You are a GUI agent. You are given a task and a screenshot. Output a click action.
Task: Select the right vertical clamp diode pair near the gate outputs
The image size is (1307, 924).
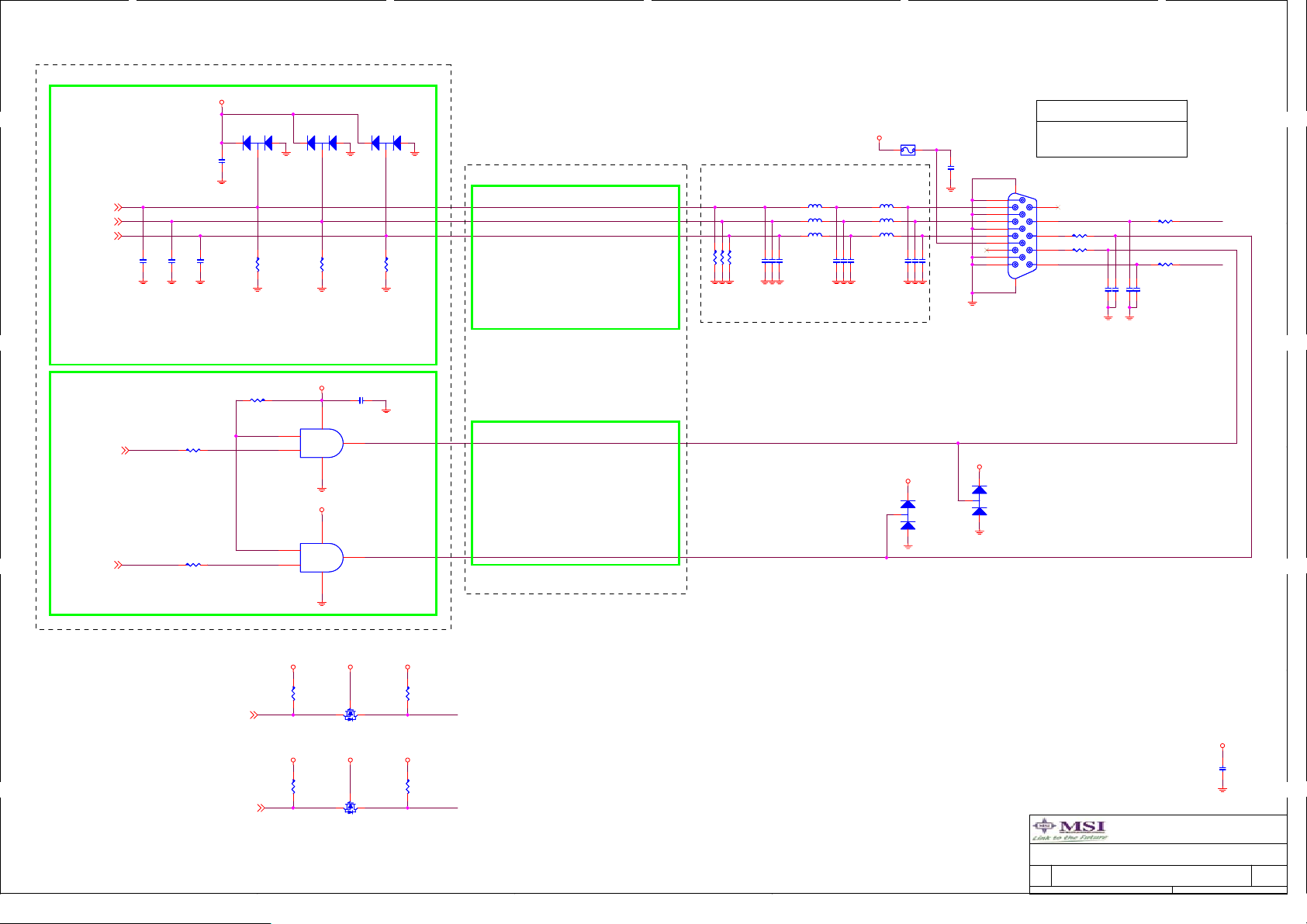[980, 500]
